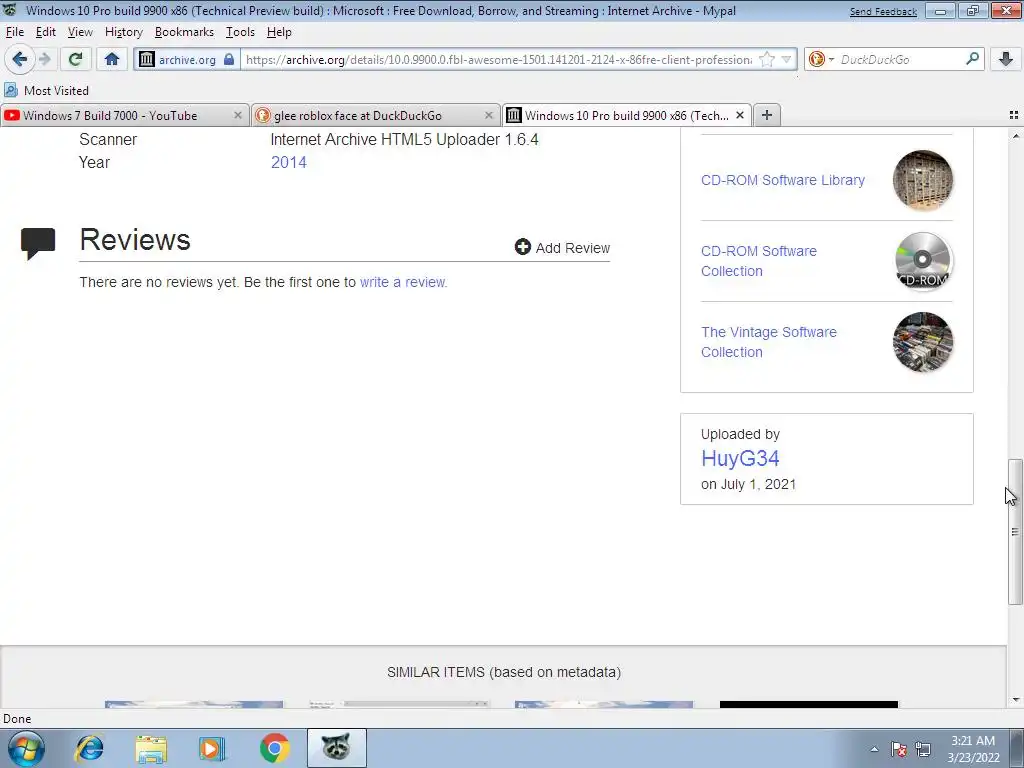1024x768 pixels.
Task: Click the CD-ROM disc thumbnail
Action: click(x=923, y=261)
